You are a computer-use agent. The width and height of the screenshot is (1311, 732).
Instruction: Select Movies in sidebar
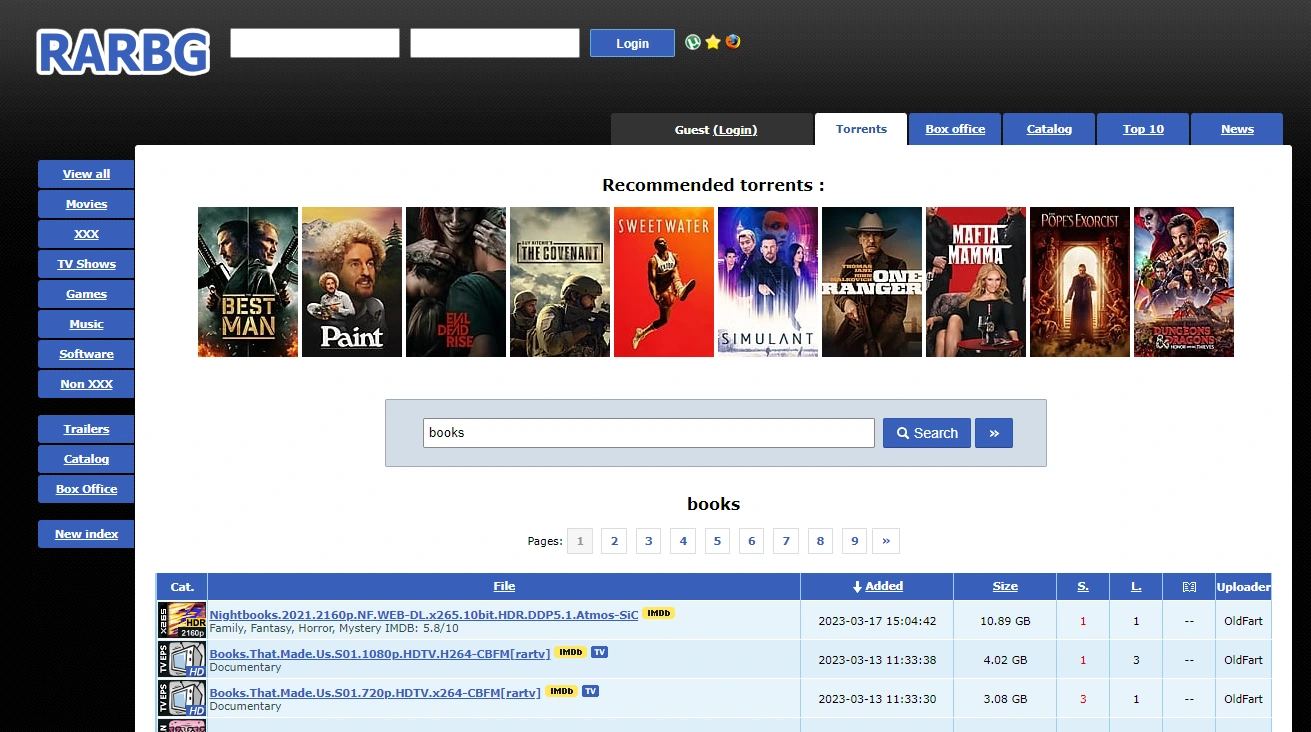(86, 204)
